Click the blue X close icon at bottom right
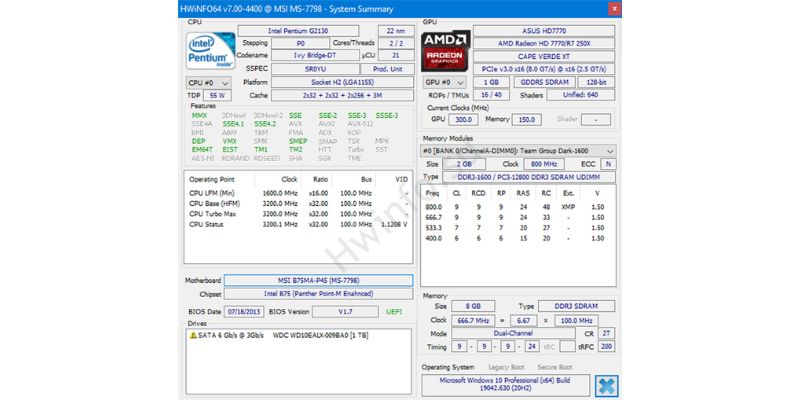The image size is (800, 400). pos(607,386)
